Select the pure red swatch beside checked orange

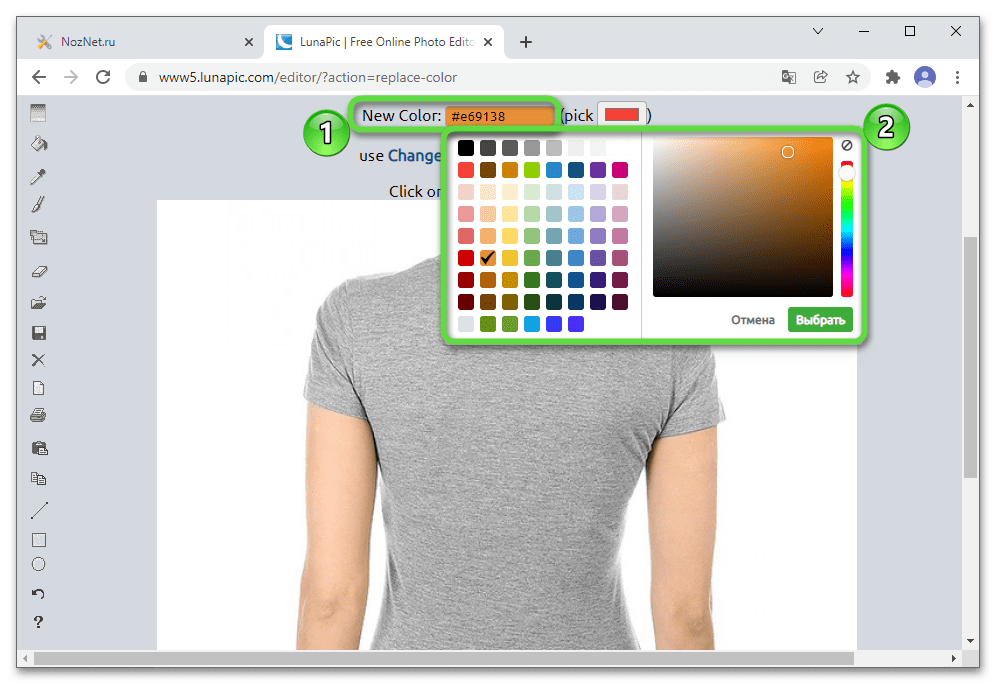[x=466, y=258]
